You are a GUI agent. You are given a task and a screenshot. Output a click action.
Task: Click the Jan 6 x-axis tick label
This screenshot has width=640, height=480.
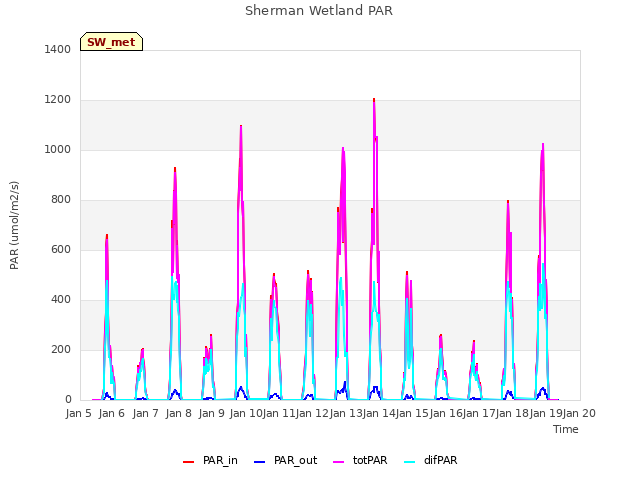click(x=112, y=413)
